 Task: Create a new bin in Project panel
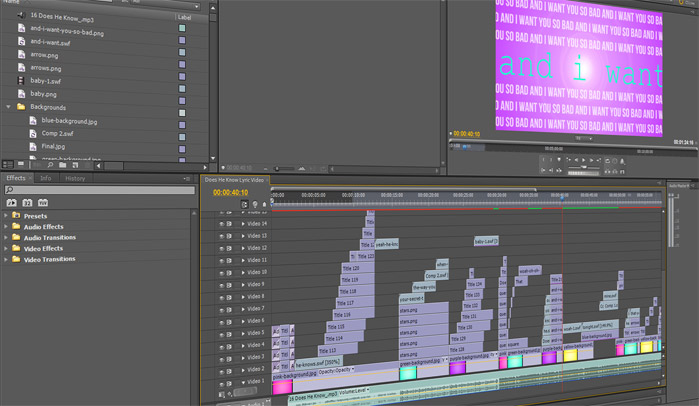tap(62, 165)
